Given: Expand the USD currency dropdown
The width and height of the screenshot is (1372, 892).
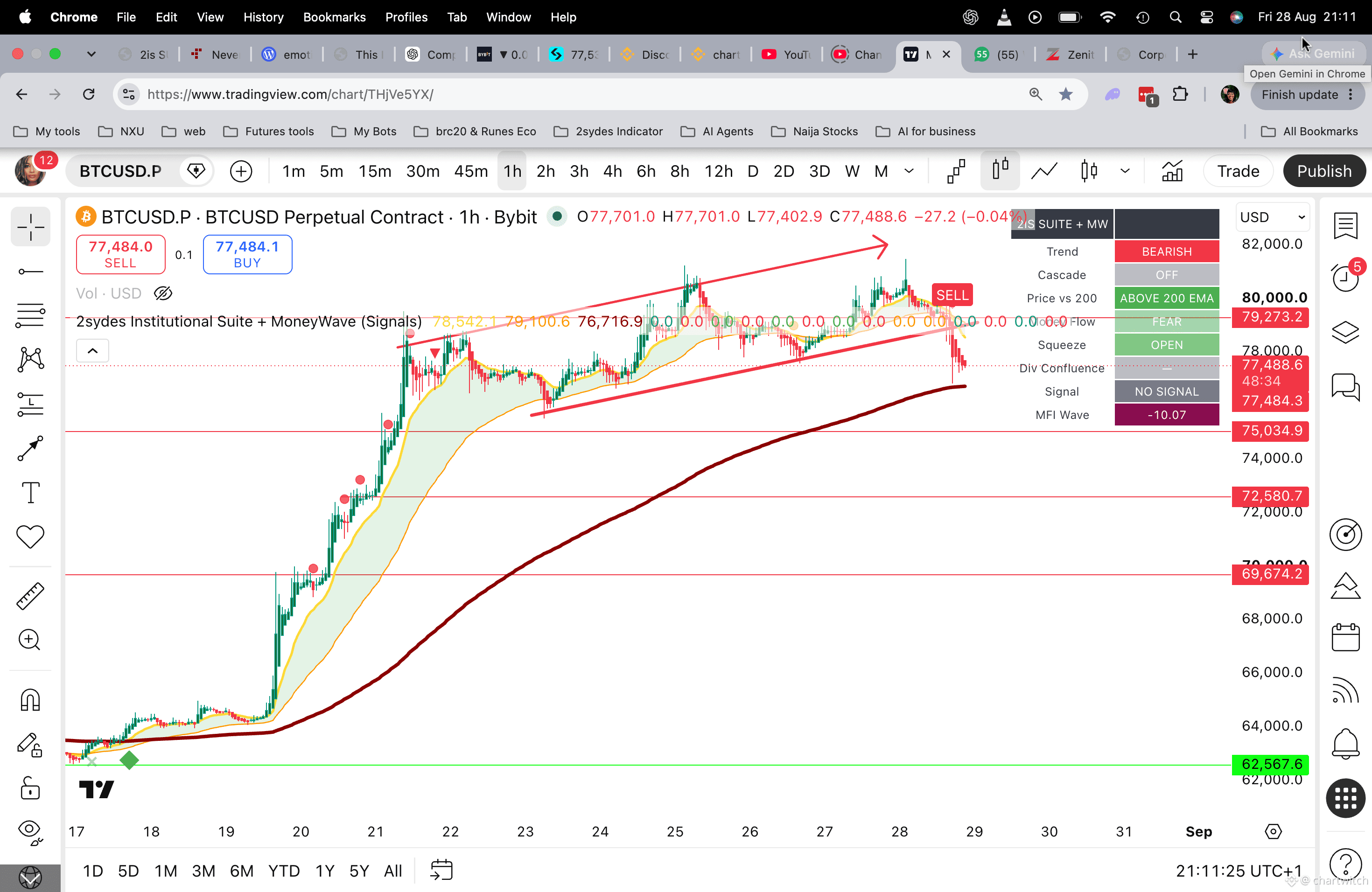Looking at the screenshot, I should coord(1272,217).
